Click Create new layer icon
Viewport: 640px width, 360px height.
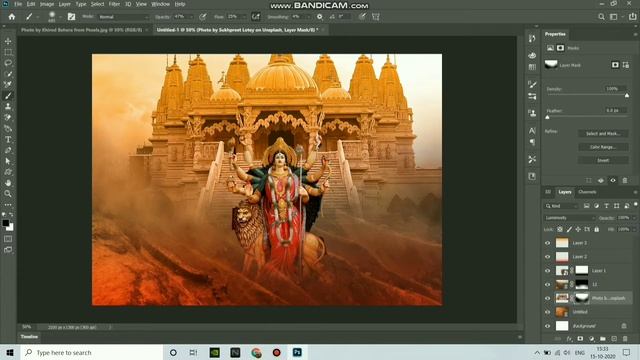click(x=614, y=339)
